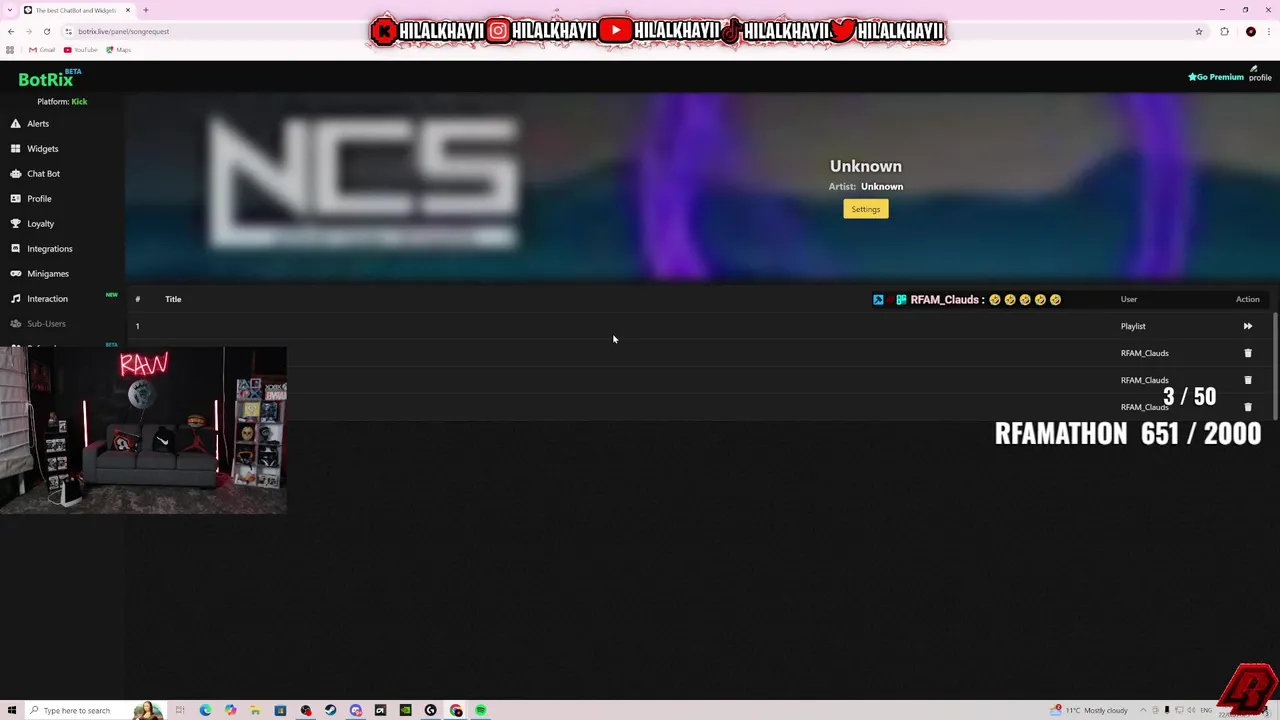Viewport: 1280px width, 720px height.
Task: Open Task View on the taskbar
Action: pyautogui.click(x=180, y=710)
